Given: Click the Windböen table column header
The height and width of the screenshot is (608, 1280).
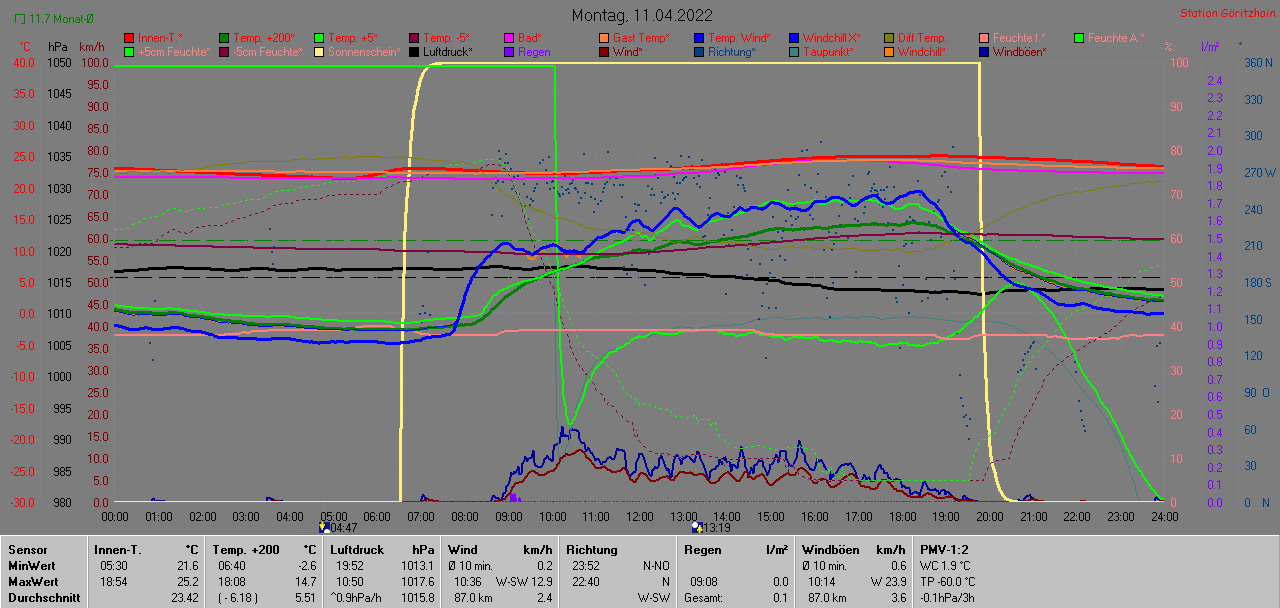Looking at the screenshot, I should 831,549.
